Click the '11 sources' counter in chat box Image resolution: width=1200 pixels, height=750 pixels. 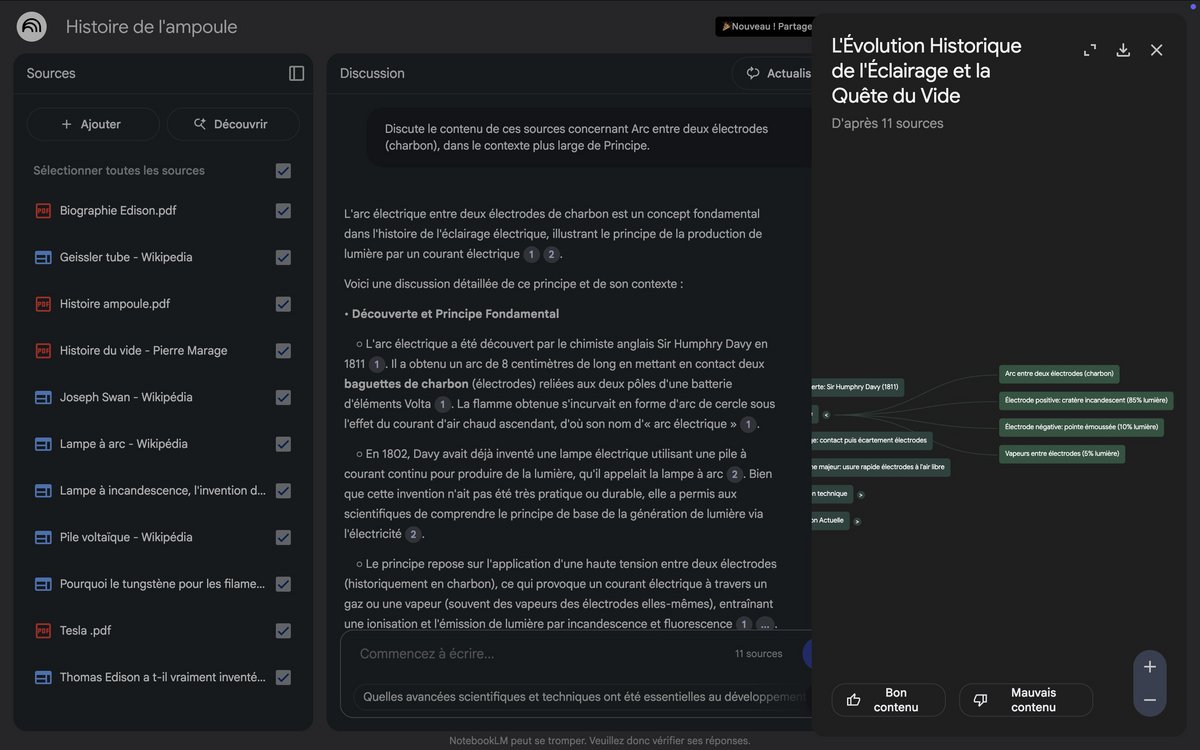coord(759,654)
